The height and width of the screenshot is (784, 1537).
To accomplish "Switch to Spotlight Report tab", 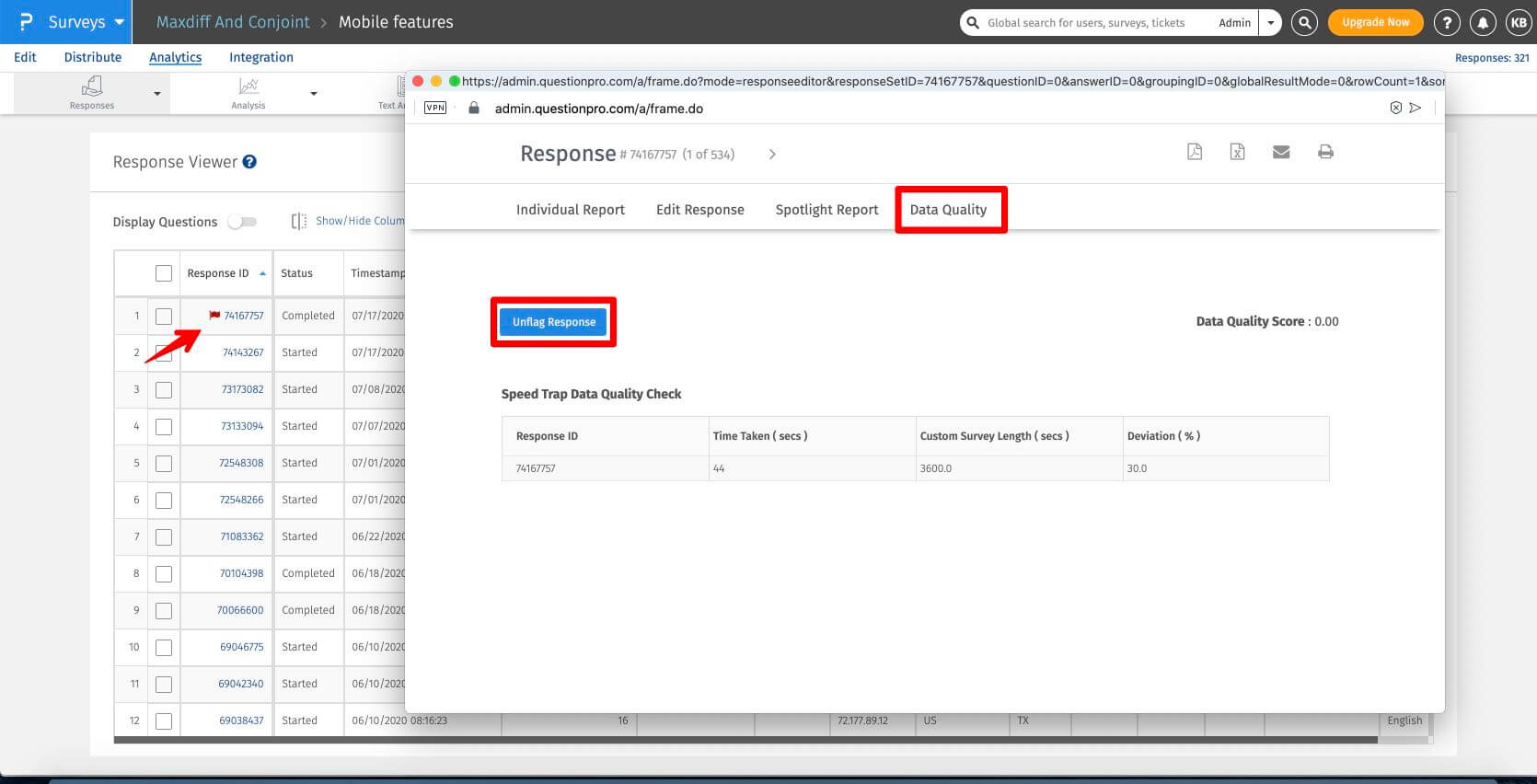I will tap(827, 210).
